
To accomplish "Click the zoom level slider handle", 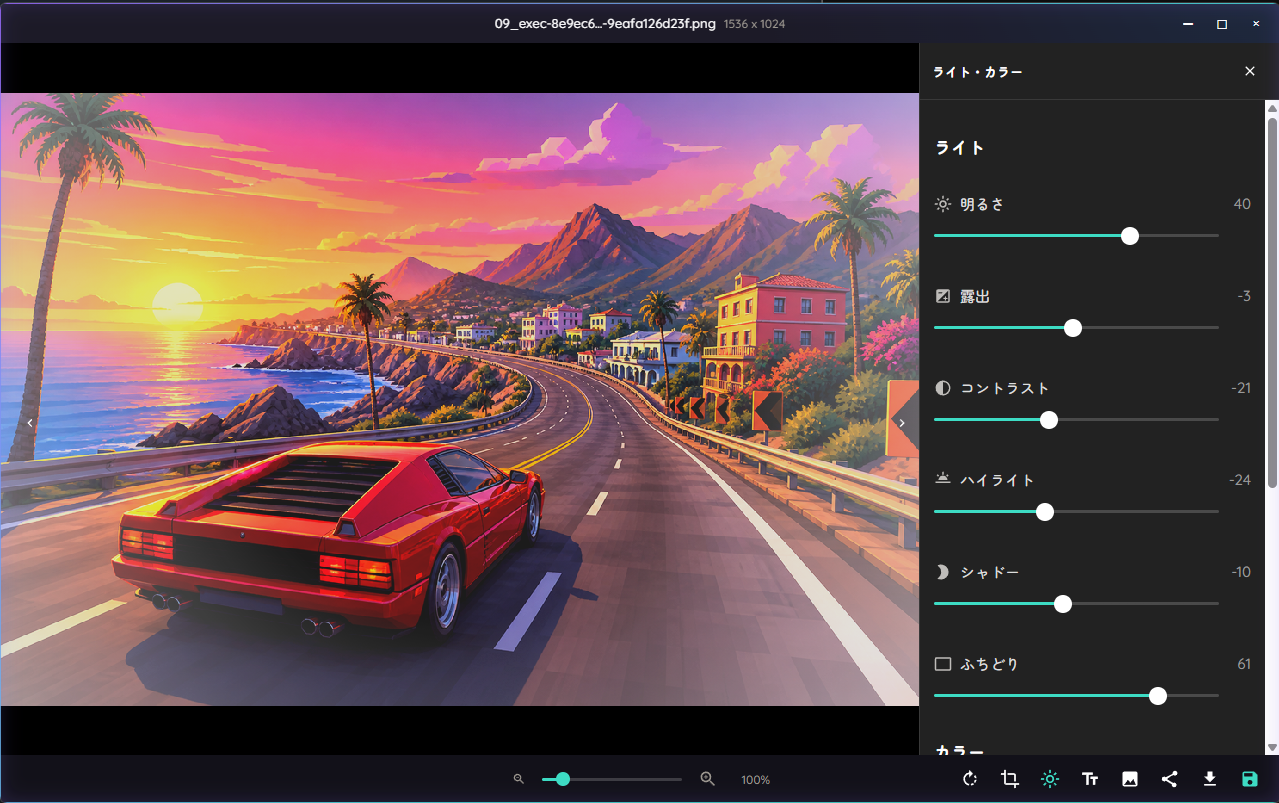I will point(563,779).
